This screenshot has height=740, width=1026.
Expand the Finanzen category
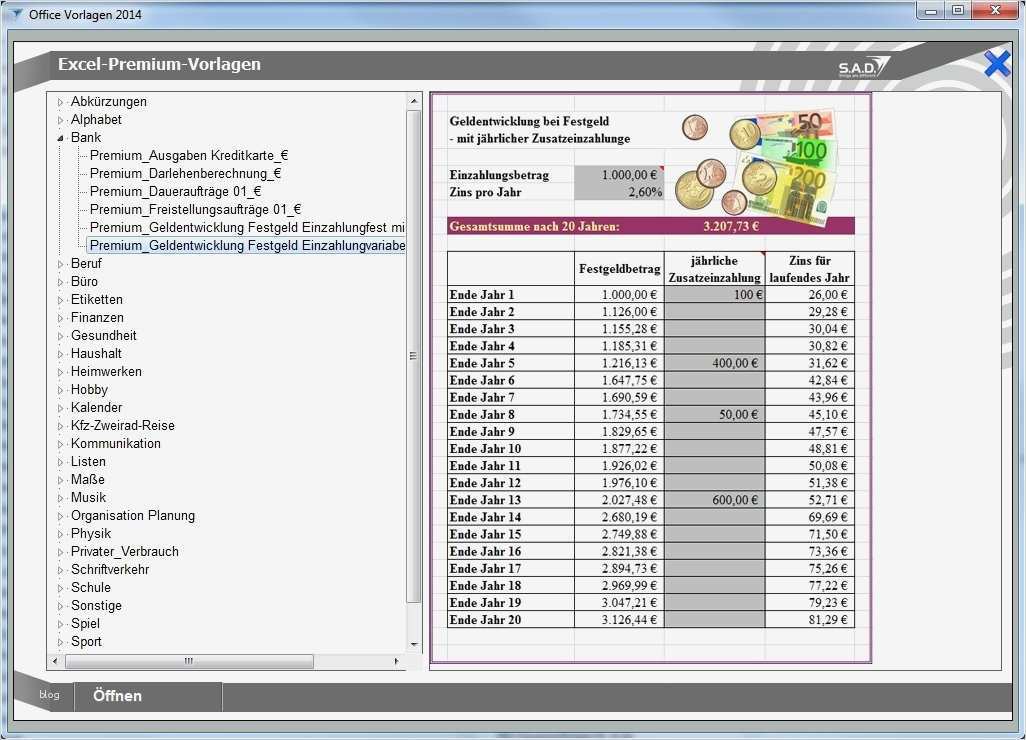pos(62,317)
